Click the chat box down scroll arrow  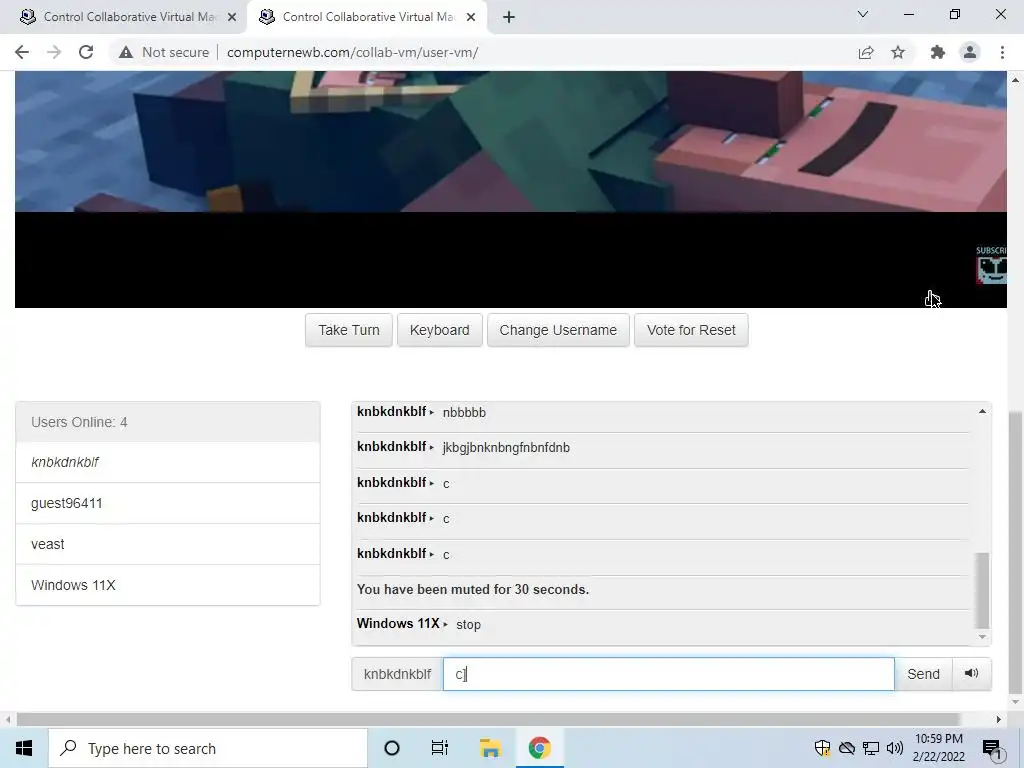click(982, 637)
